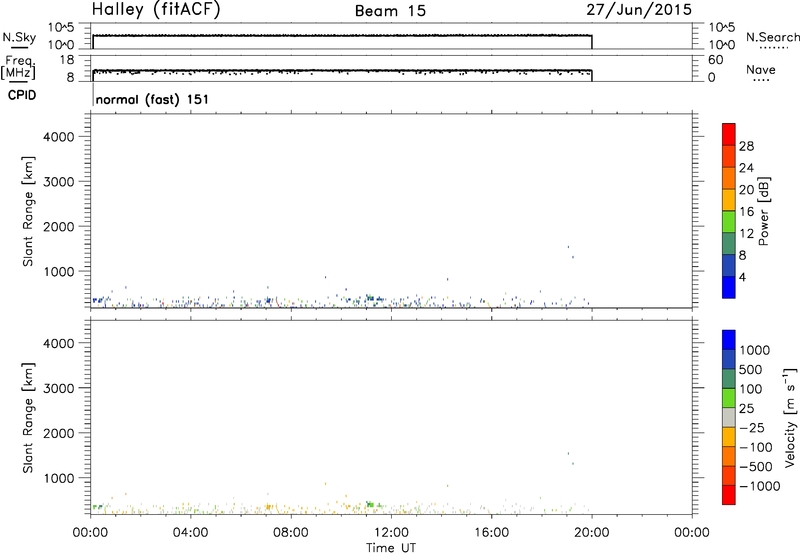Click '4000' on the power panel range axis
The height and width of the screenshot is (554, 800).
pos(59,137)
